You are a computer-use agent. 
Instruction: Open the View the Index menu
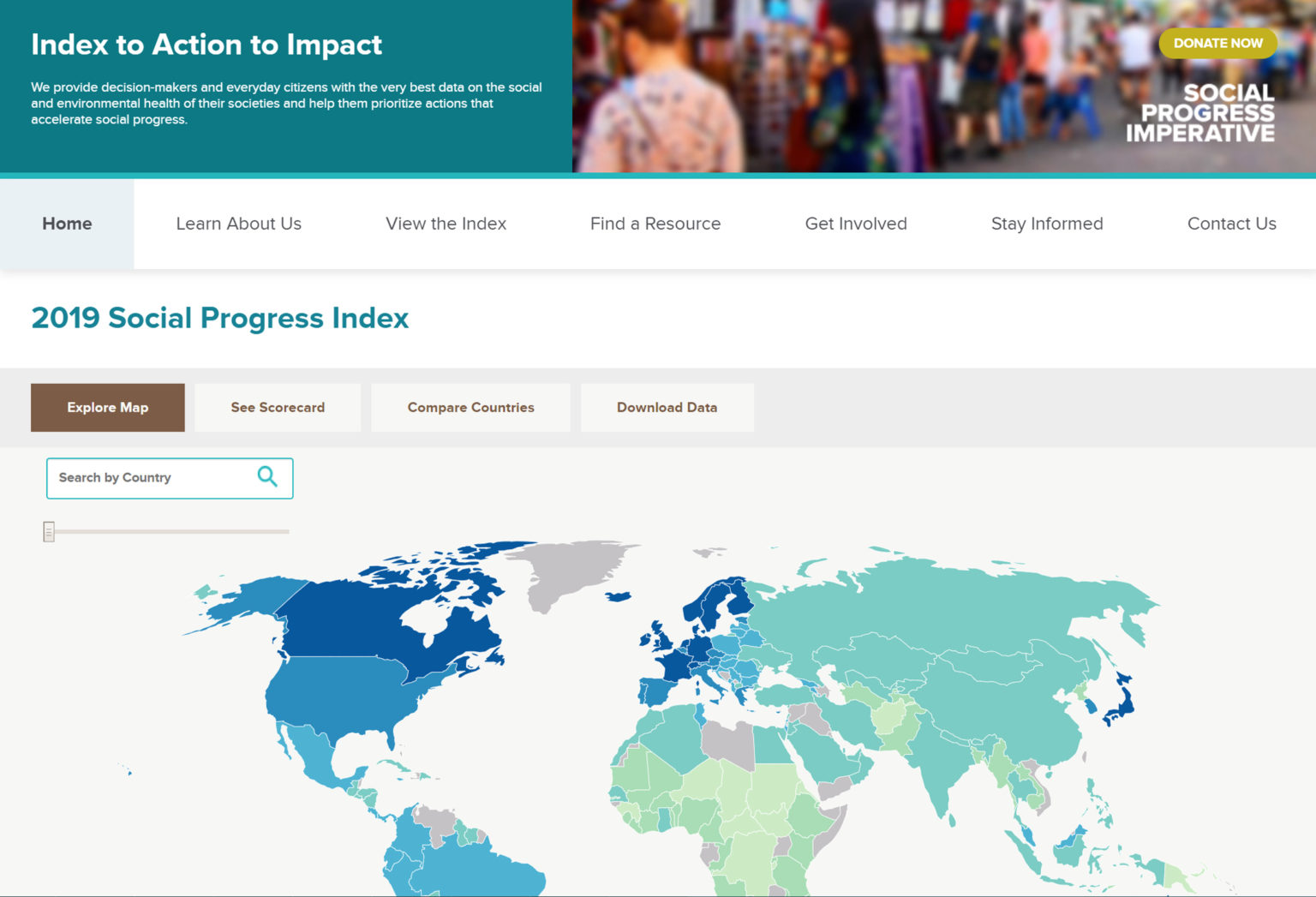(x=446, y=224)
